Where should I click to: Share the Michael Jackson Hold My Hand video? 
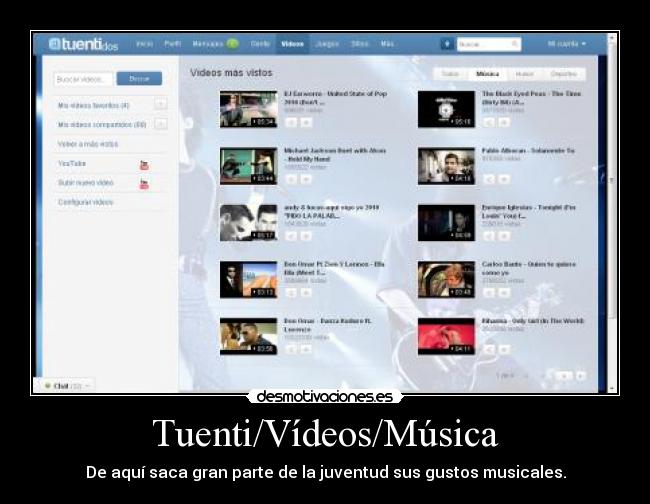[x=291, y=179]
